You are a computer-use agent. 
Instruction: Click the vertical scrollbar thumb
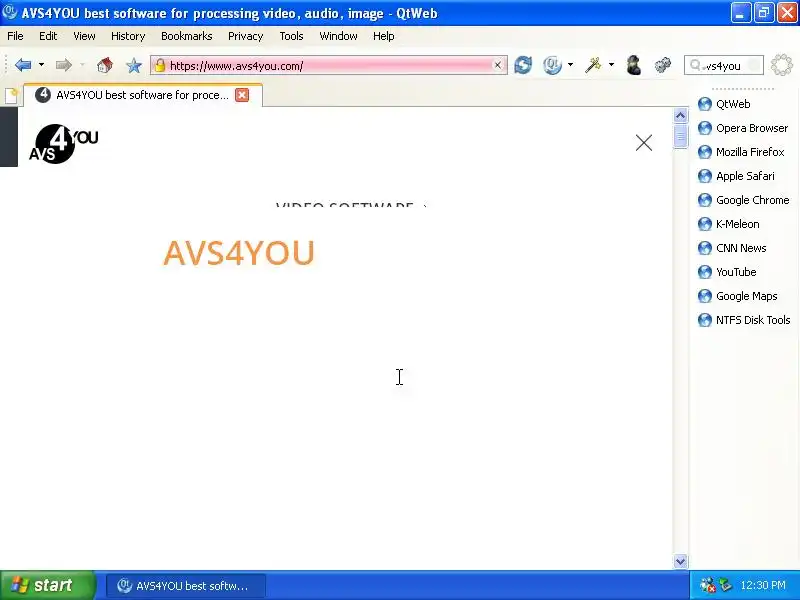point(680,136)
